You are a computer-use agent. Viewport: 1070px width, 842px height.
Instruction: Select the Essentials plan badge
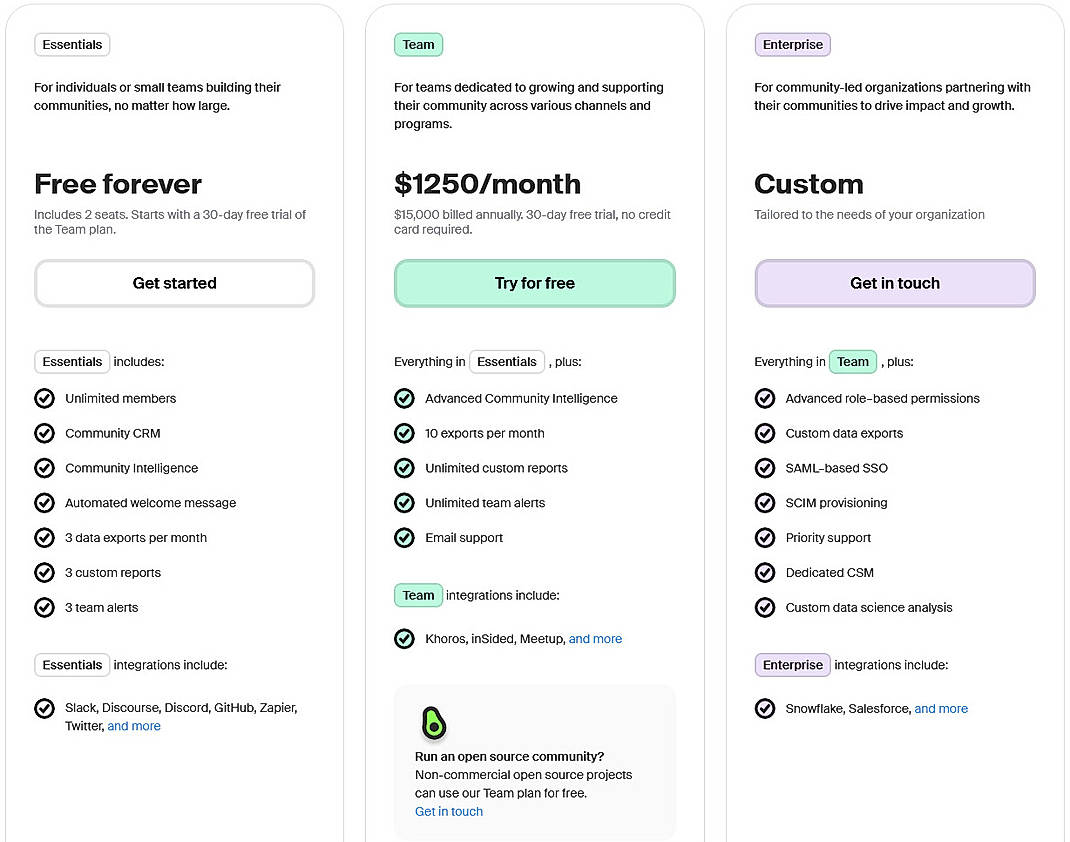[x=72, y=44]
